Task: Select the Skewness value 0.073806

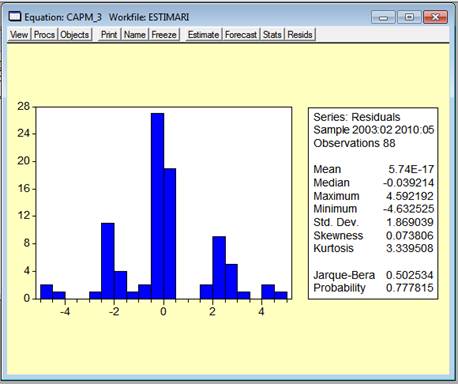Action: click(x=410, y=236)
